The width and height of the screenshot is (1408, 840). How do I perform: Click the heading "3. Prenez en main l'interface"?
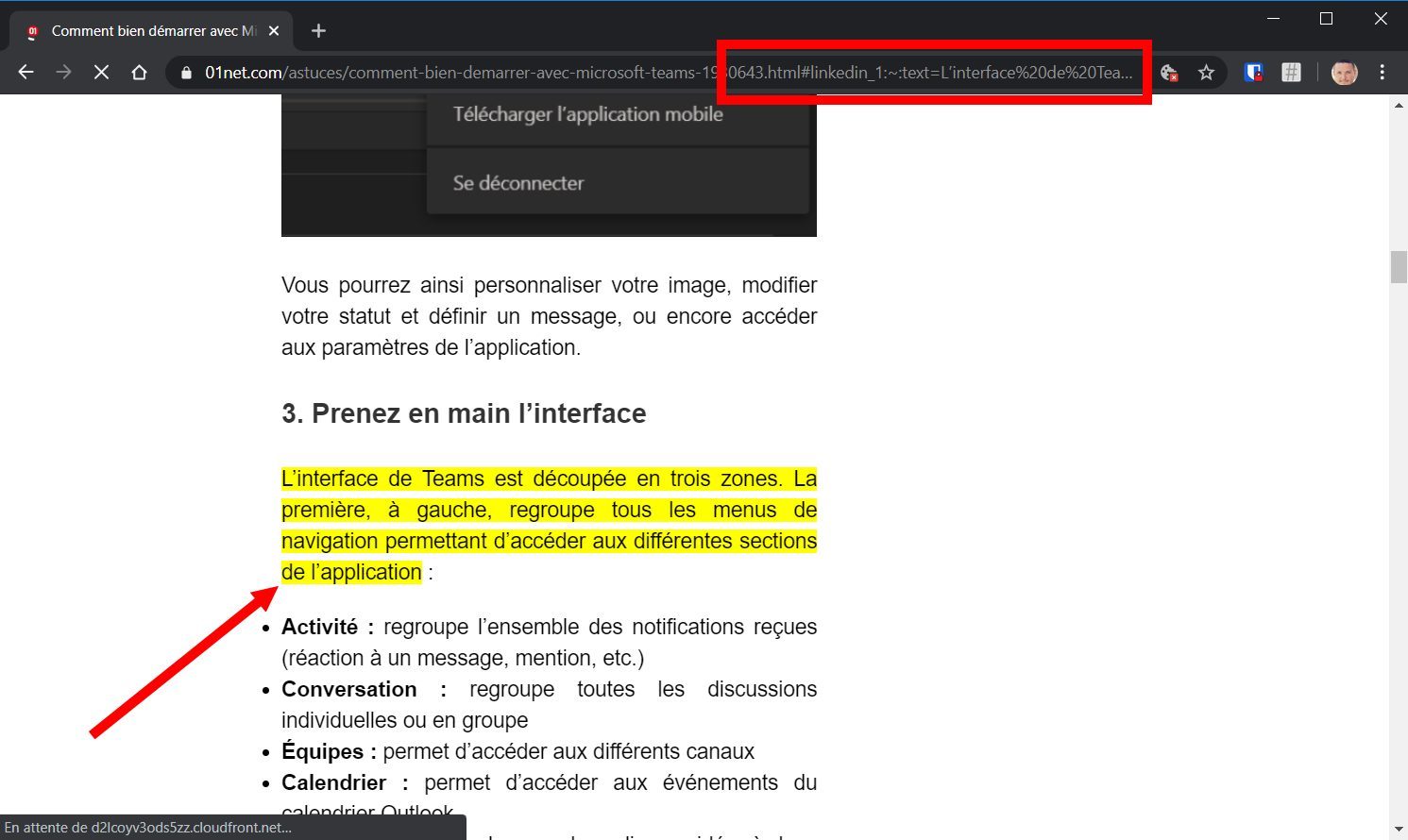point(464,413)
